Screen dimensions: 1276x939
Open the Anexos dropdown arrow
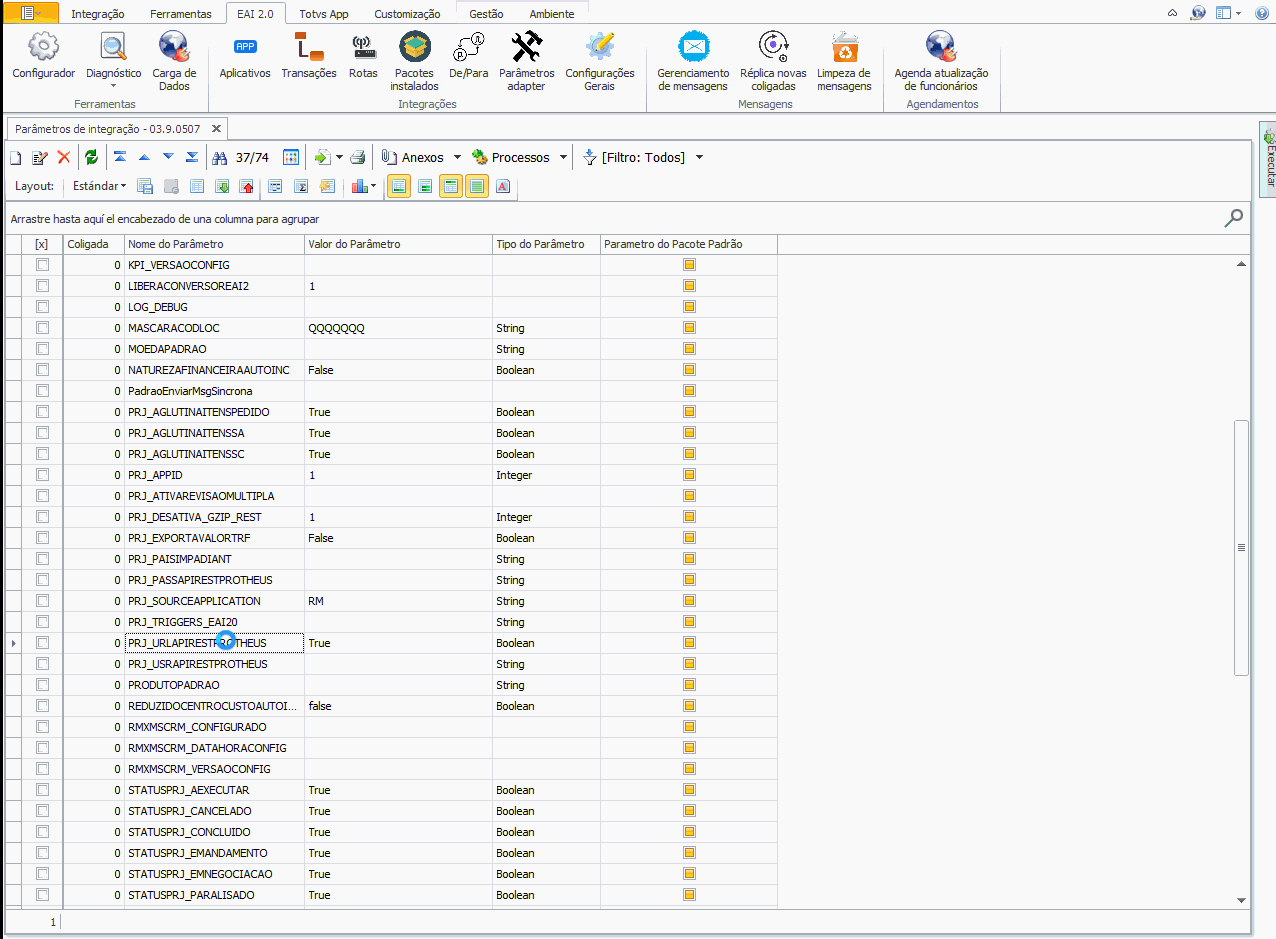[457, 157]
